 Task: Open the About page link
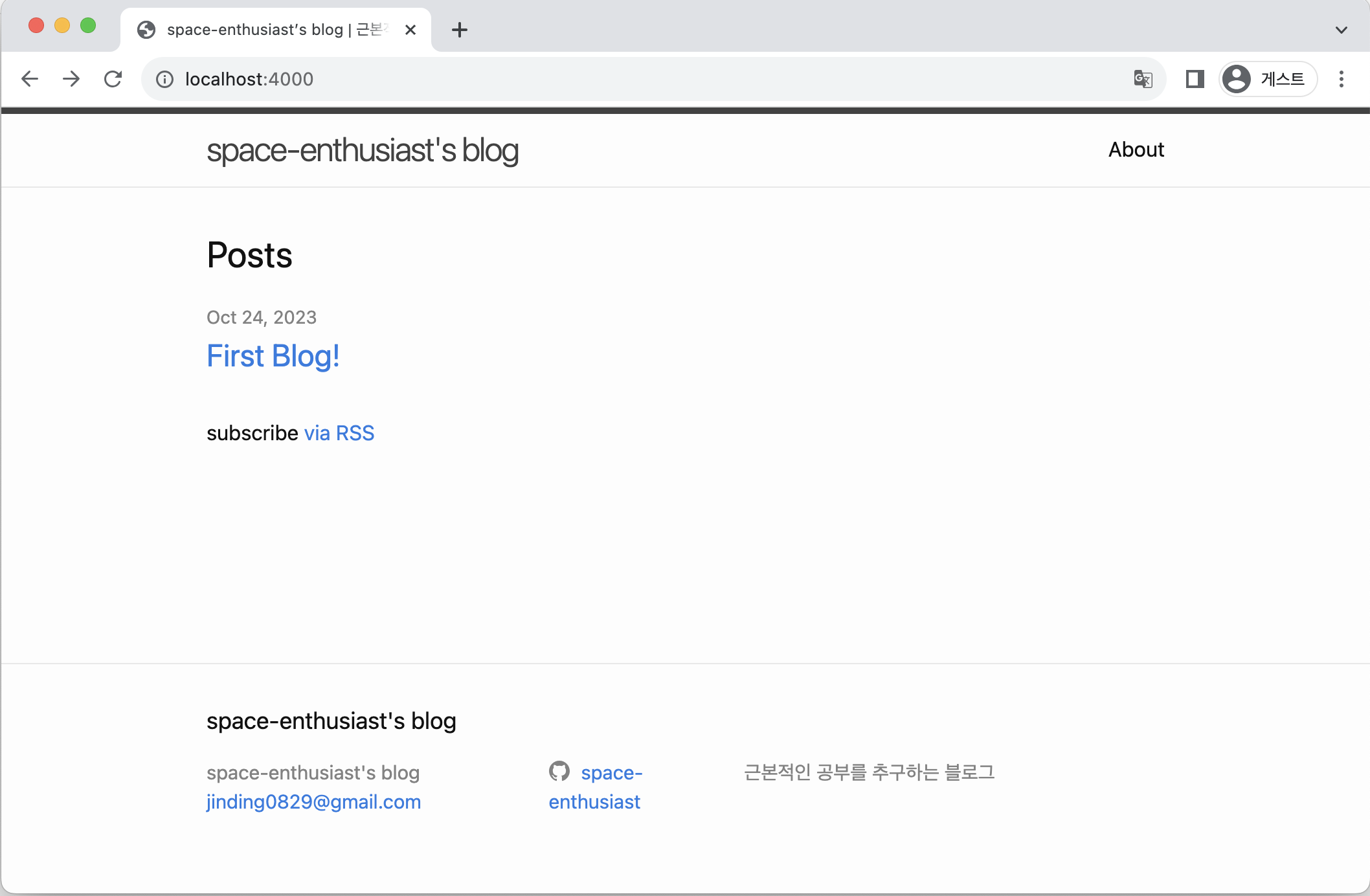coord(1136,150)
